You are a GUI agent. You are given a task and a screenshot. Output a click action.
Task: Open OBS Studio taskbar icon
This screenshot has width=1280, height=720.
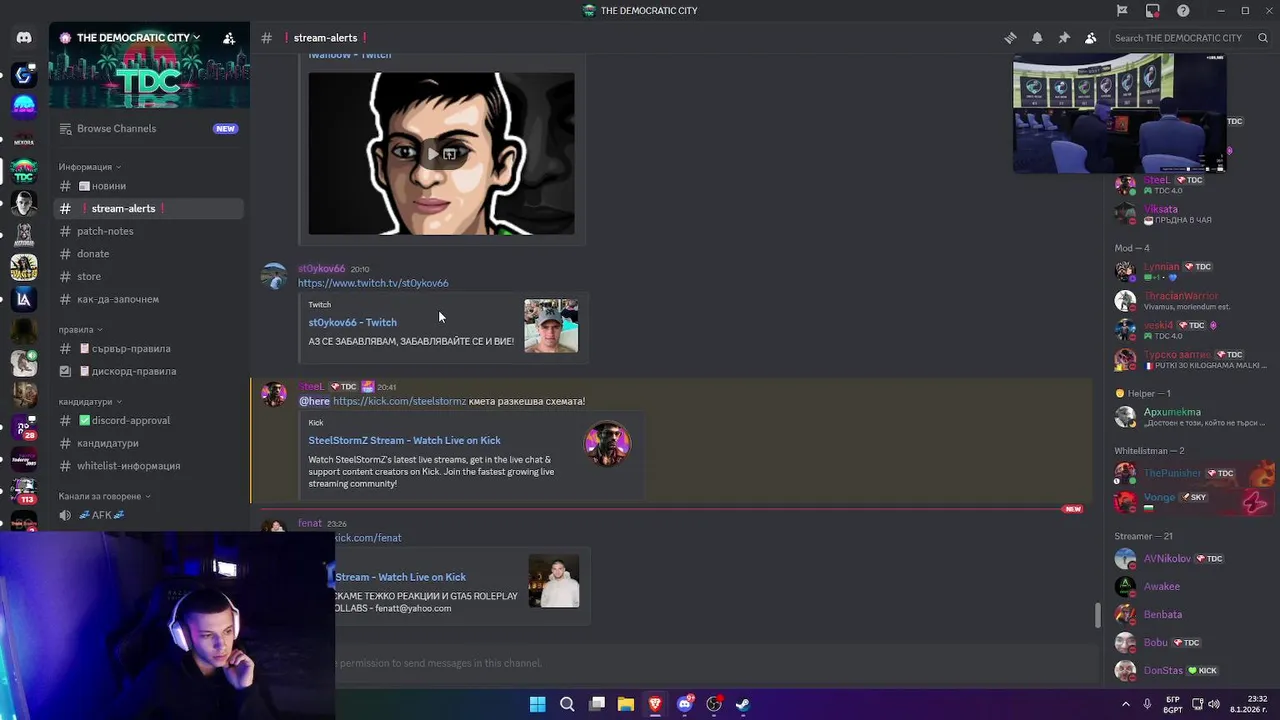click(714, 704)
